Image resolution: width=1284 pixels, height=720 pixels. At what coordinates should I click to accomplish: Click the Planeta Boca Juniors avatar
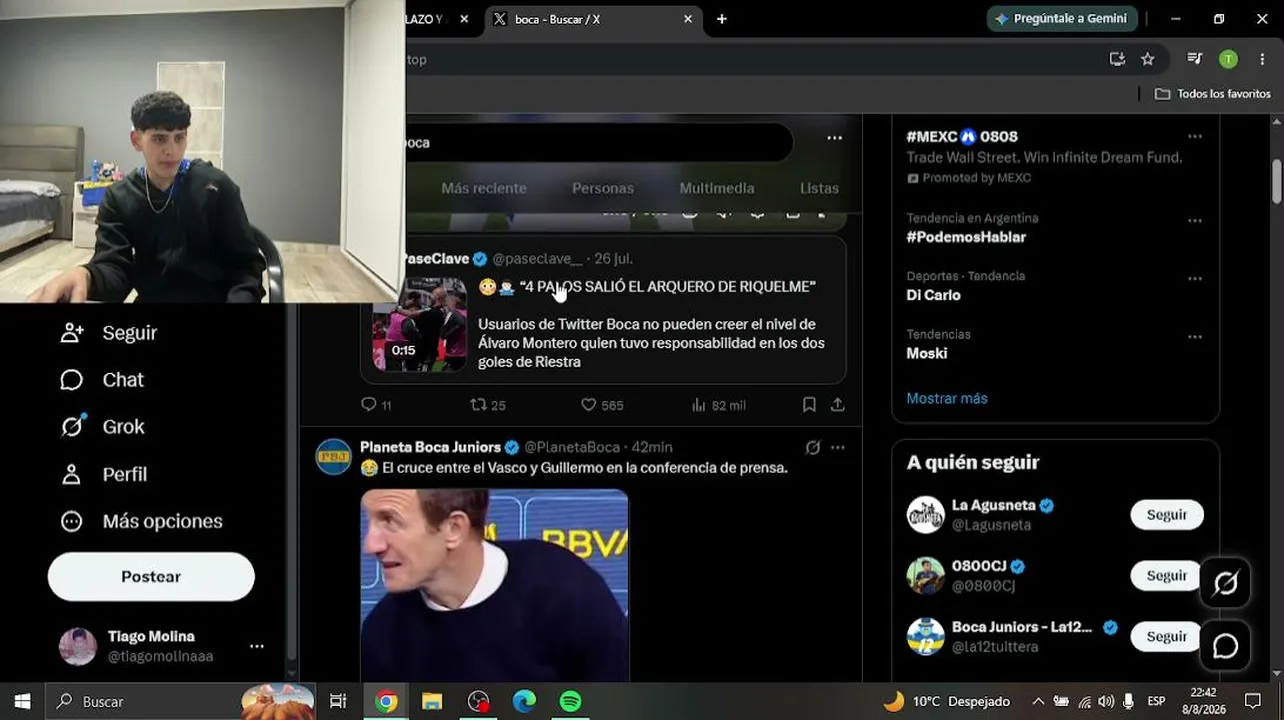(334, 456)
